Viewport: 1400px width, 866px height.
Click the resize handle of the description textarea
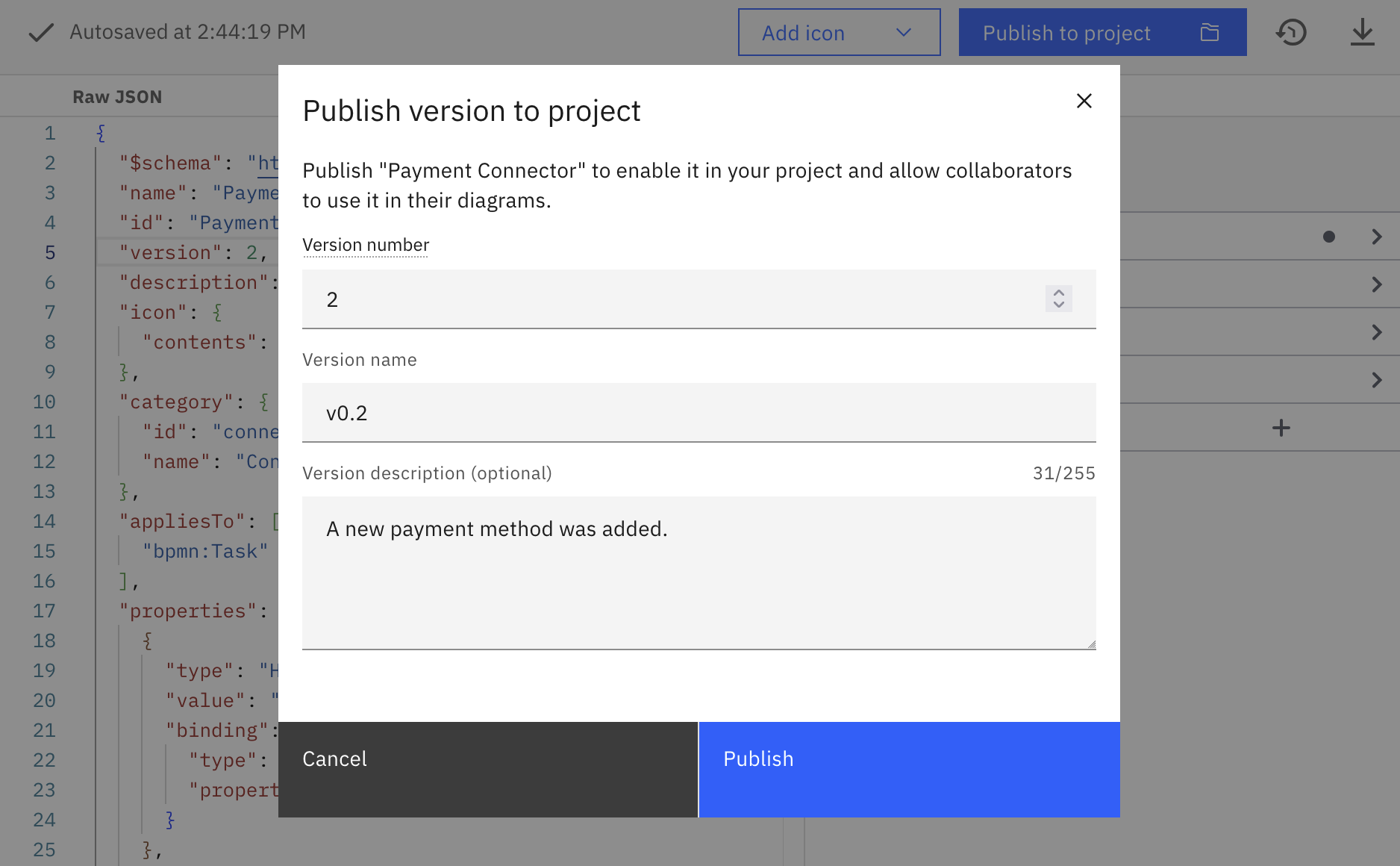click(x=1092, y=644)
